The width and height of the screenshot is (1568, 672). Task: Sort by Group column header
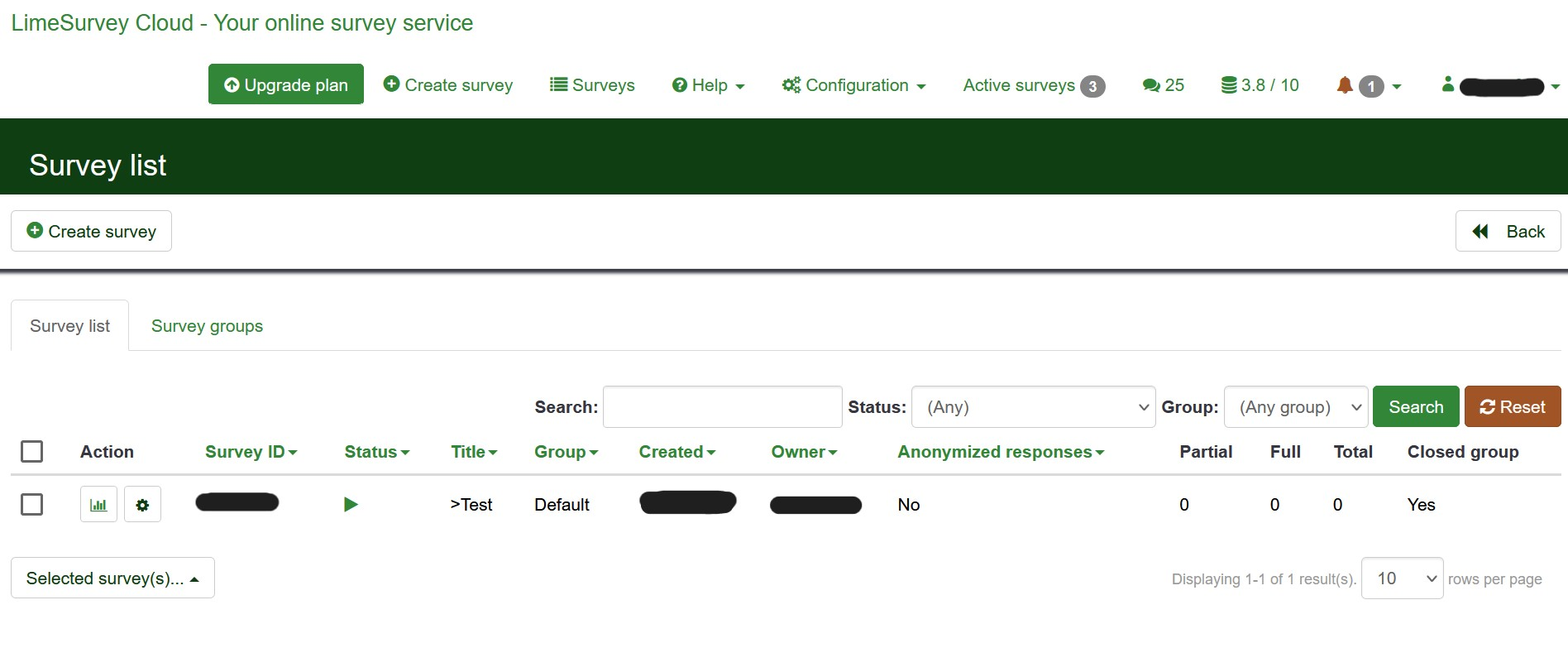click(566, 452)
